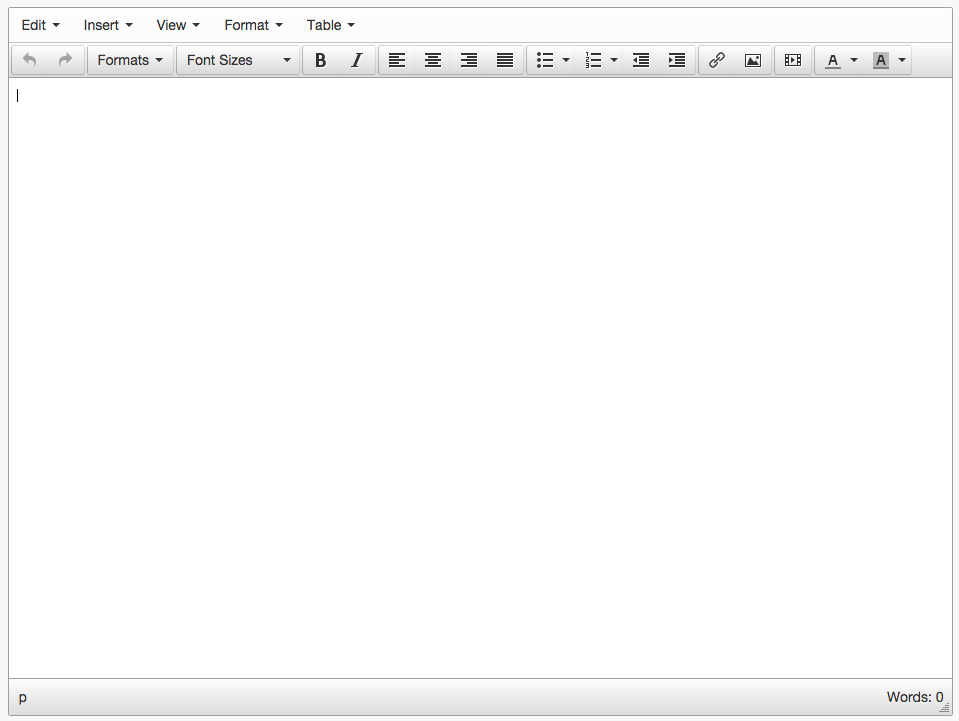Decrease indent using the outdent icon
The image size is (959, 721).
[641, 60]
